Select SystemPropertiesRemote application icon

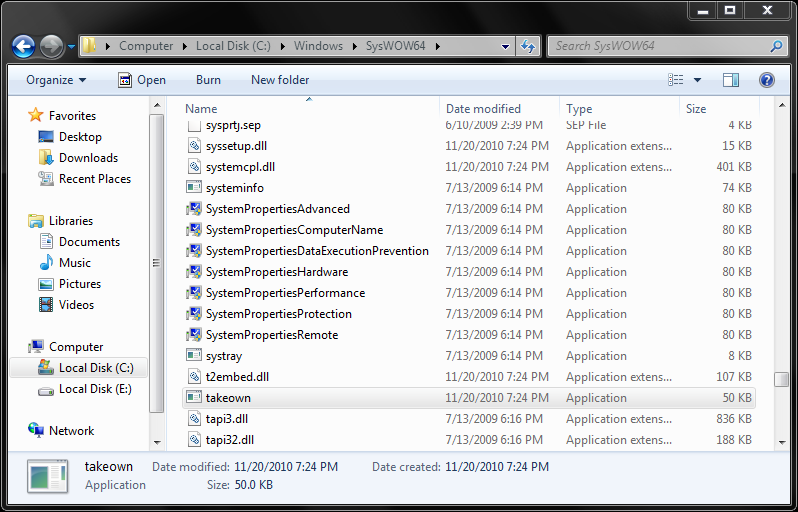(x=194, y=334)
